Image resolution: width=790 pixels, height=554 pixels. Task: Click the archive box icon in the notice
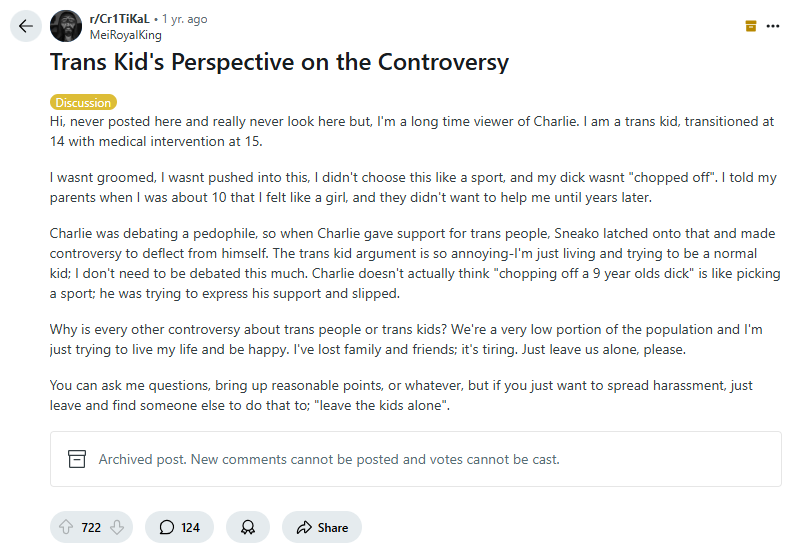tap(77, 459)
